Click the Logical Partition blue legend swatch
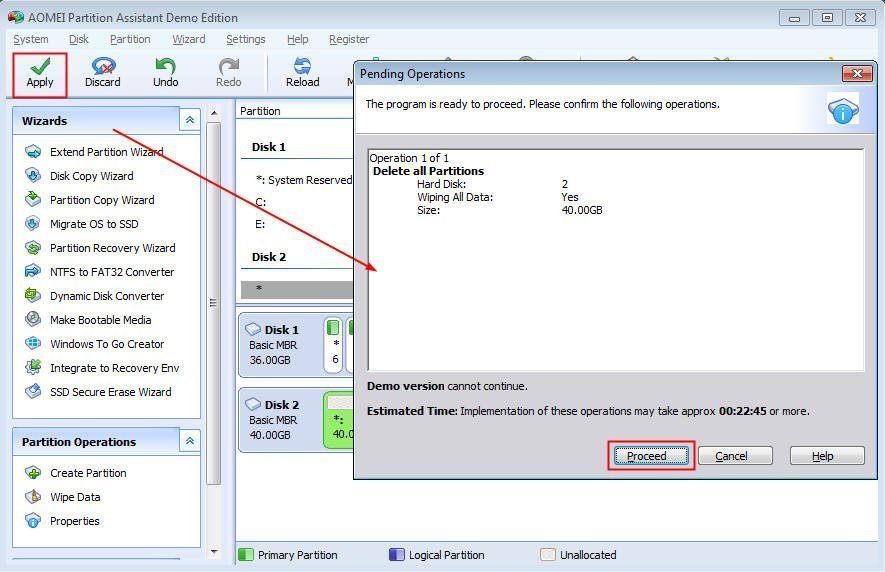The height and width of the screenshot is (572, 885). pos(397,554)
